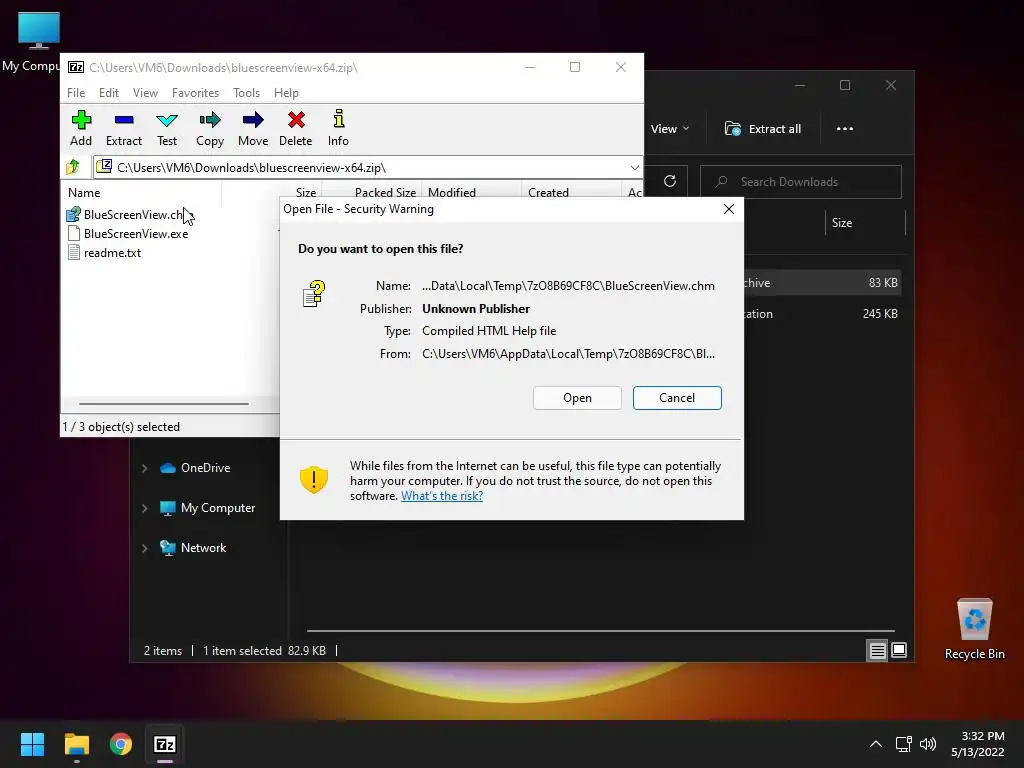Open the View dropdown in File Explorer
The width and height of the screenshot is (1024, 768).
(670, 129)
